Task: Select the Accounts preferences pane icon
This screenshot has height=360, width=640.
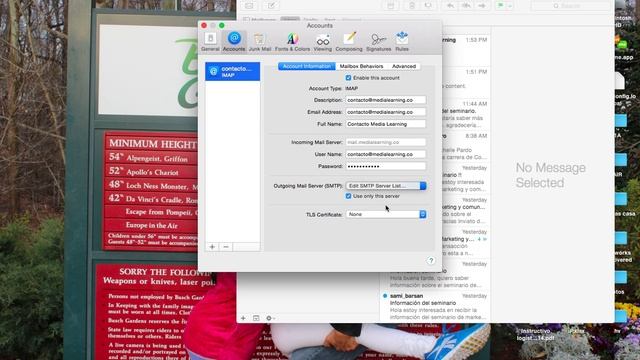Action: 234,42
